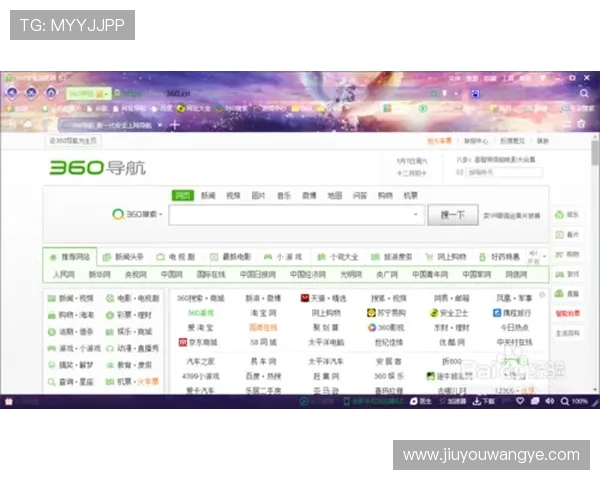Click the heart icon in the status bar
The width and height of the screenshot is (600, 480).
pyautogui.click(x=520, y=401)
